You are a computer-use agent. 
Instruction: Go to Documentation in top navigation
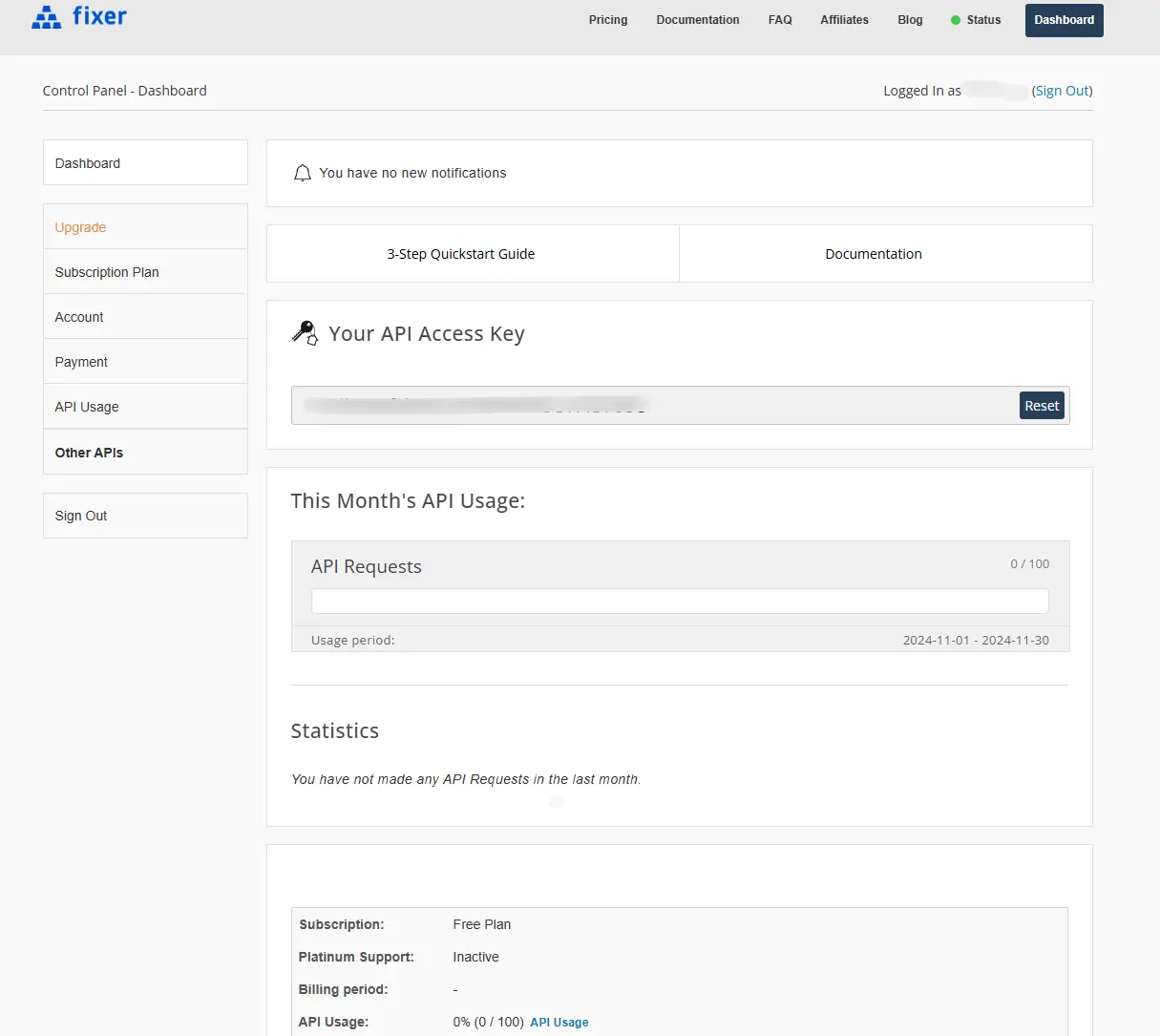point(697,20)
